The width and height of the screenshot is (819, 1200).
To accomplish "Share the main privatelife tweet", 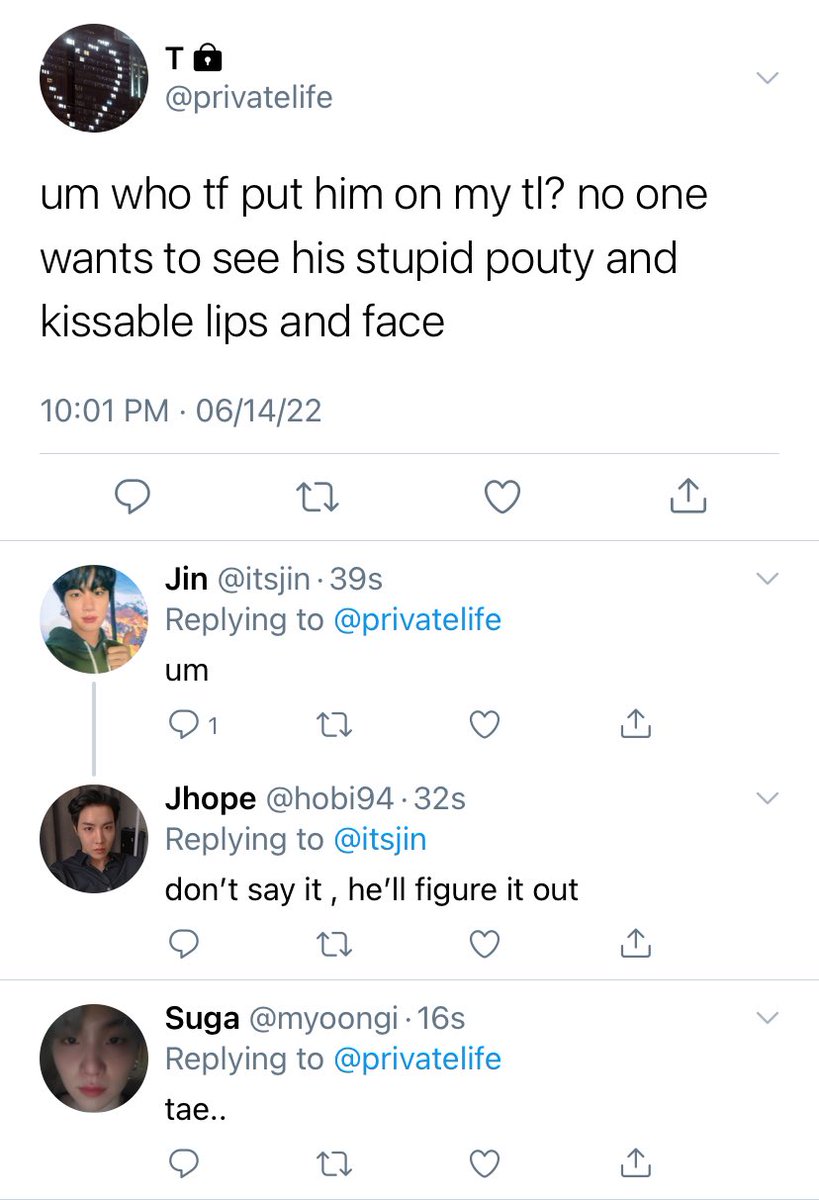I will click(687, 496).
